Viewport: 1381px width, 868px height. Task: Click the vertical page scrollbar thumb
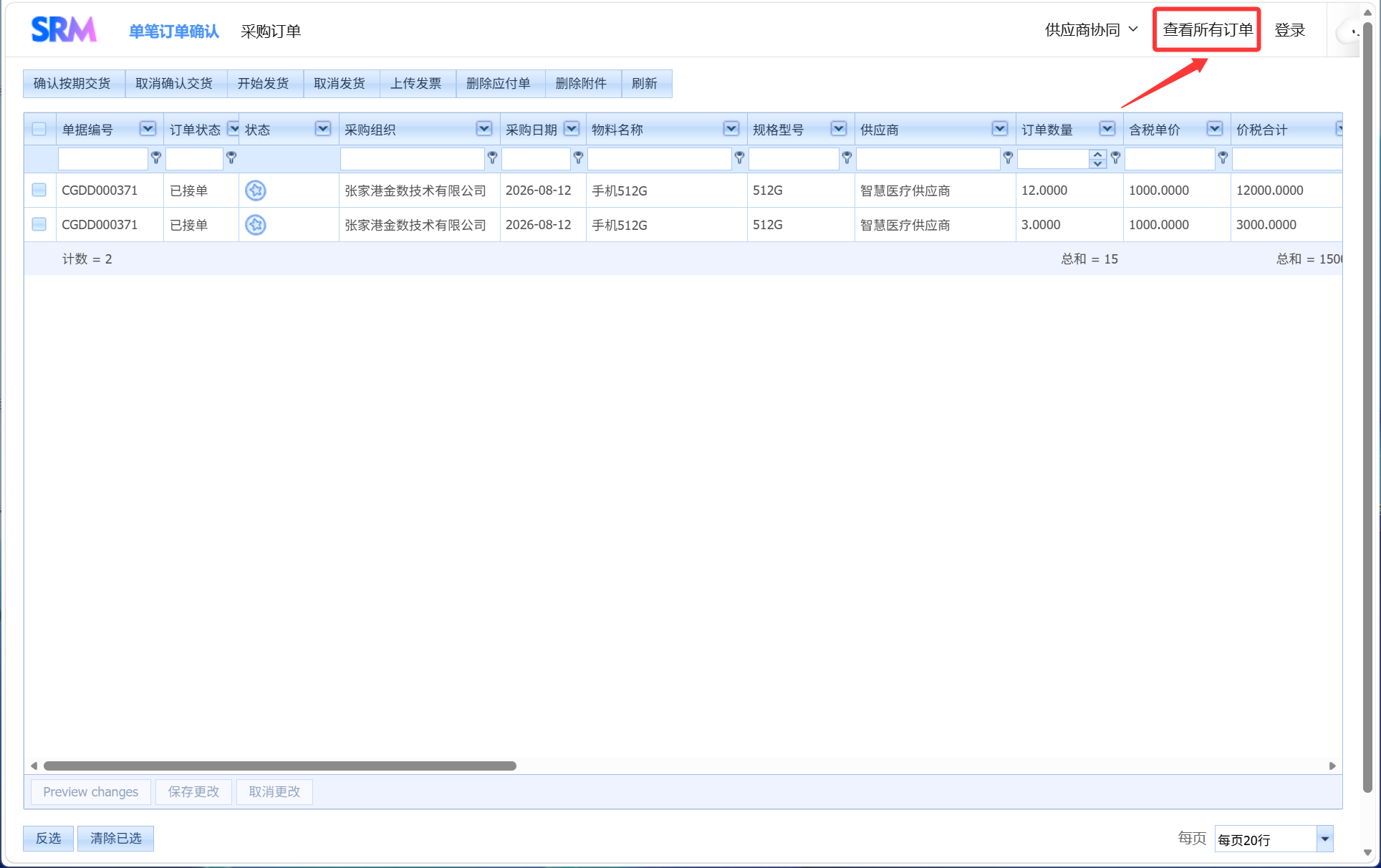[x=1367, y=408]
